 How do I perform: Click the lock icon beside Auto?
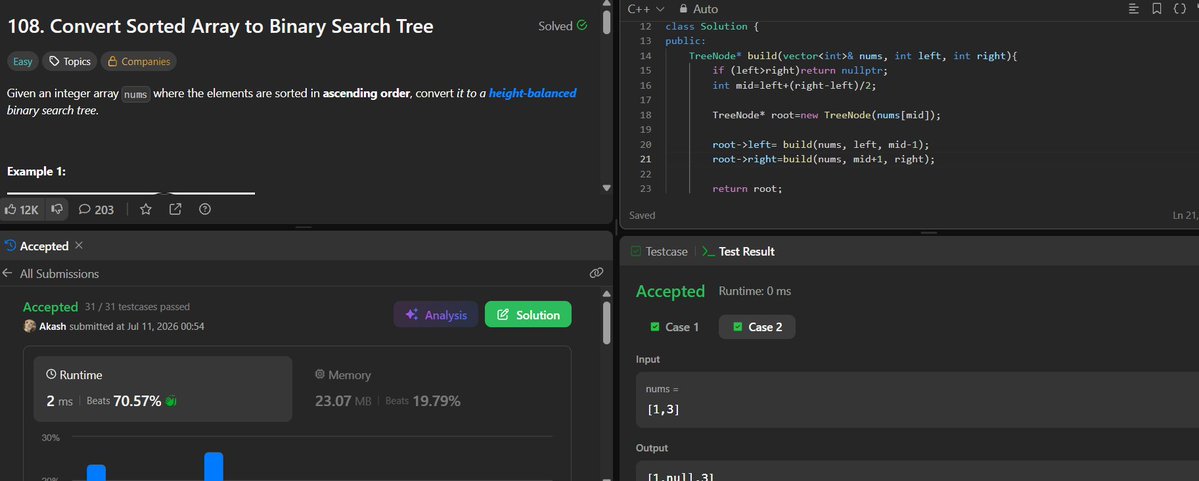click(682, 9)
